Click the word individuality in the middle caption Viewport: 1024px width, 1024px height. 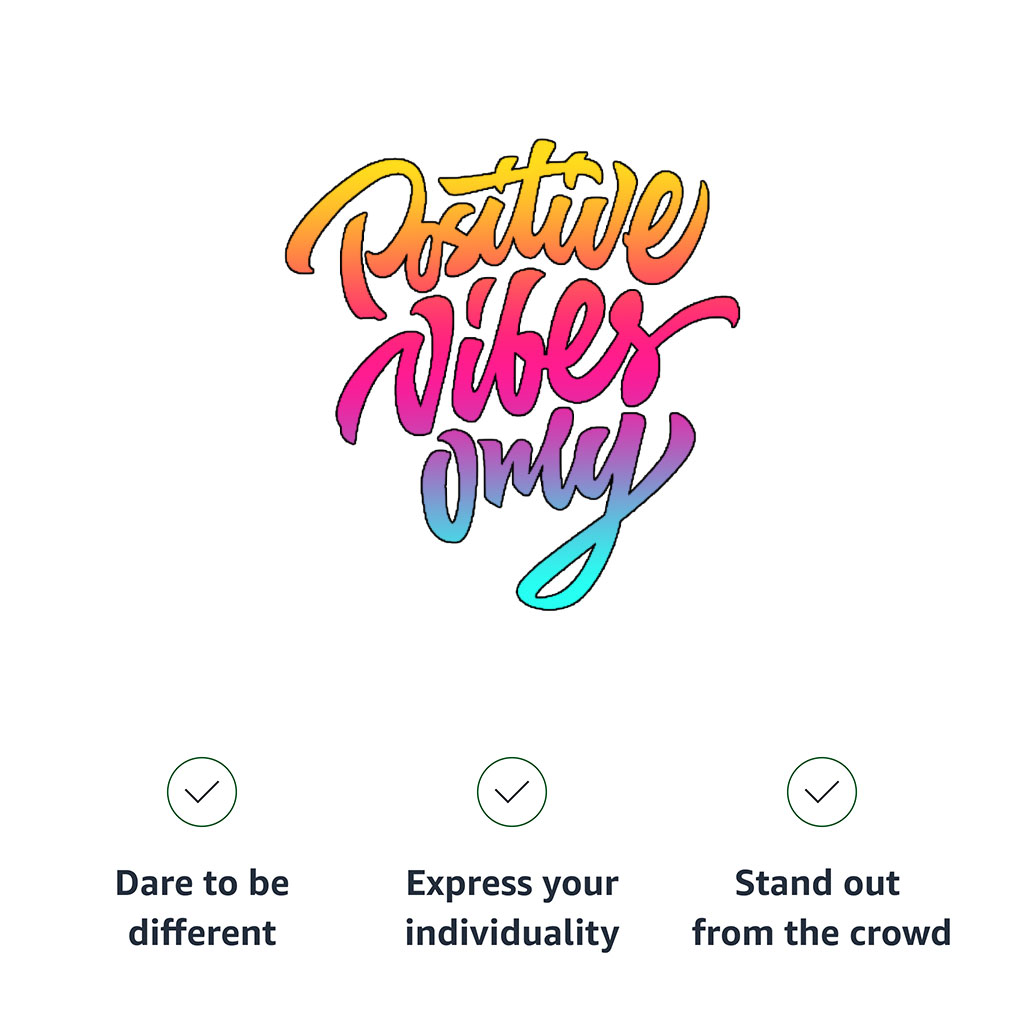coord(512,934)
